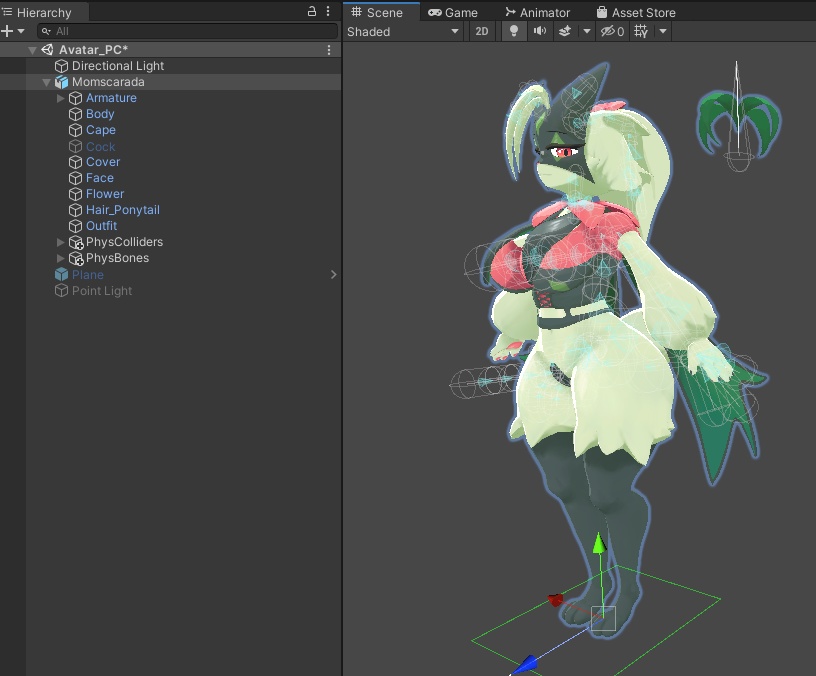The height and width of the screenshot is (676, 816).
Task: Click the blue Z-axis move handle
Action: click(x=524, y=665)
